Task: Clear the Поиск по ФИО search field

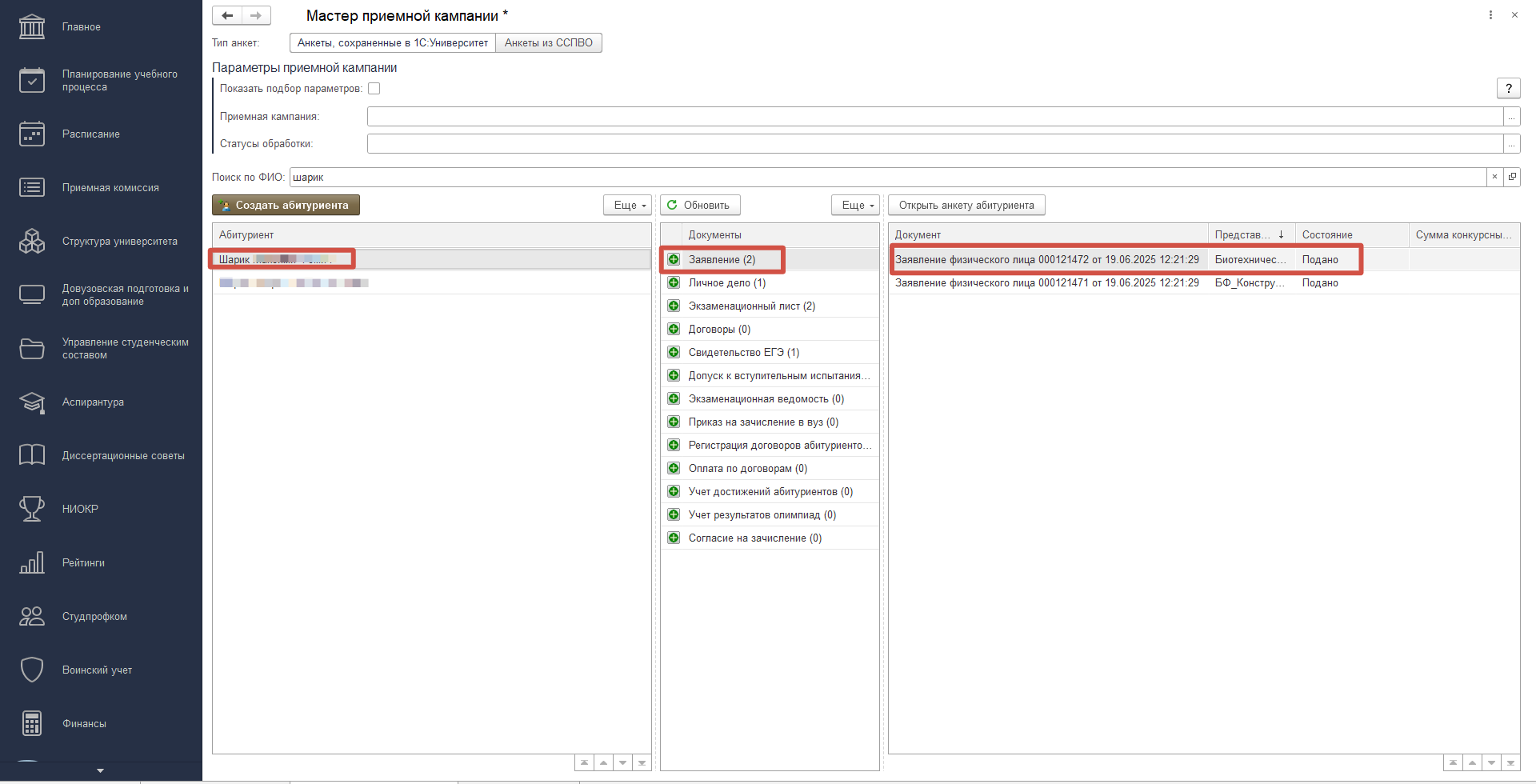Action: click(x=1494, y=177)
